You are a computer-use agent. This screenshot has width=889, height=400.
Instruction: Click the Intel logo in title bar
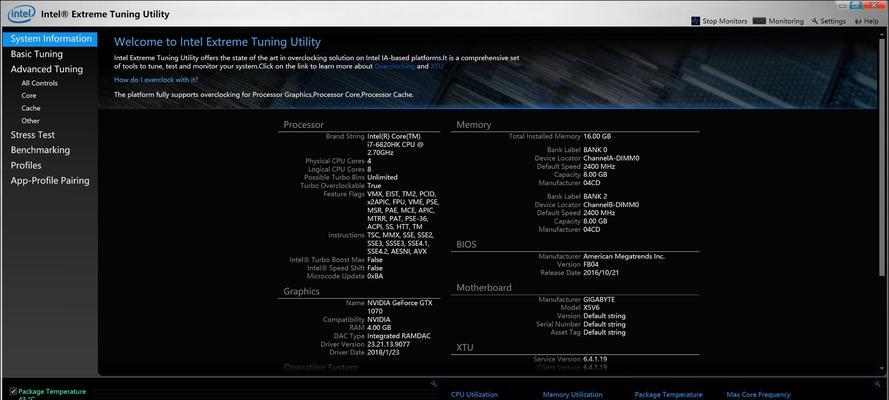pos(22,14)
